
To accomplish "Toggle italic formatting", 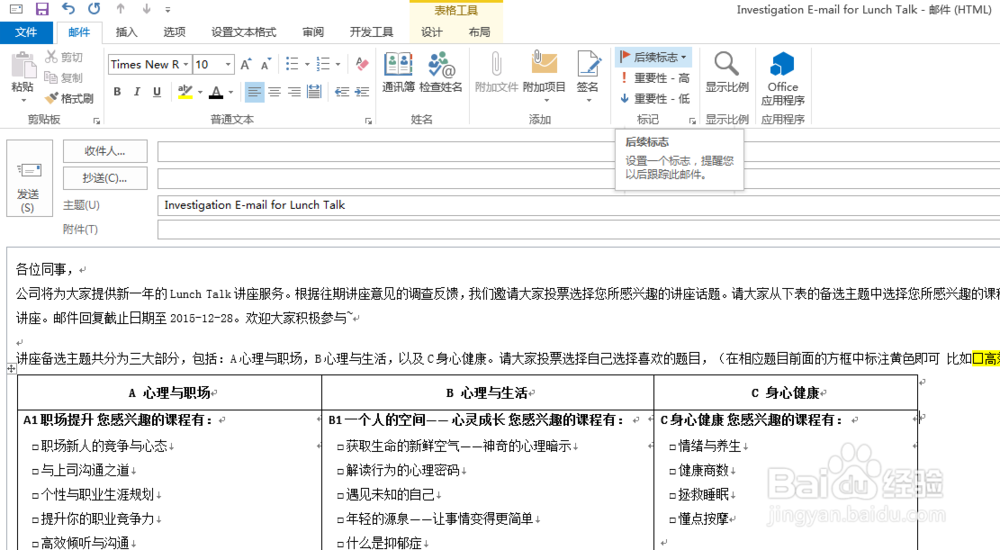I will coord(137,92).
